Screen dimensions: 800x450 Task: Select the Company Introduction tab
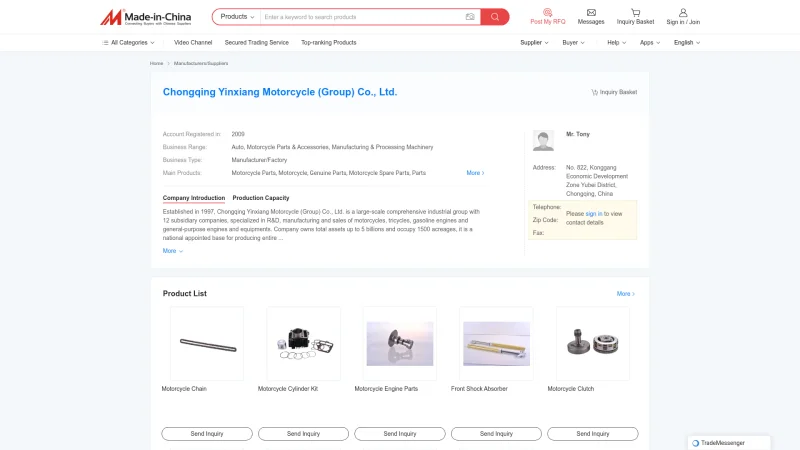coord(194,198)
